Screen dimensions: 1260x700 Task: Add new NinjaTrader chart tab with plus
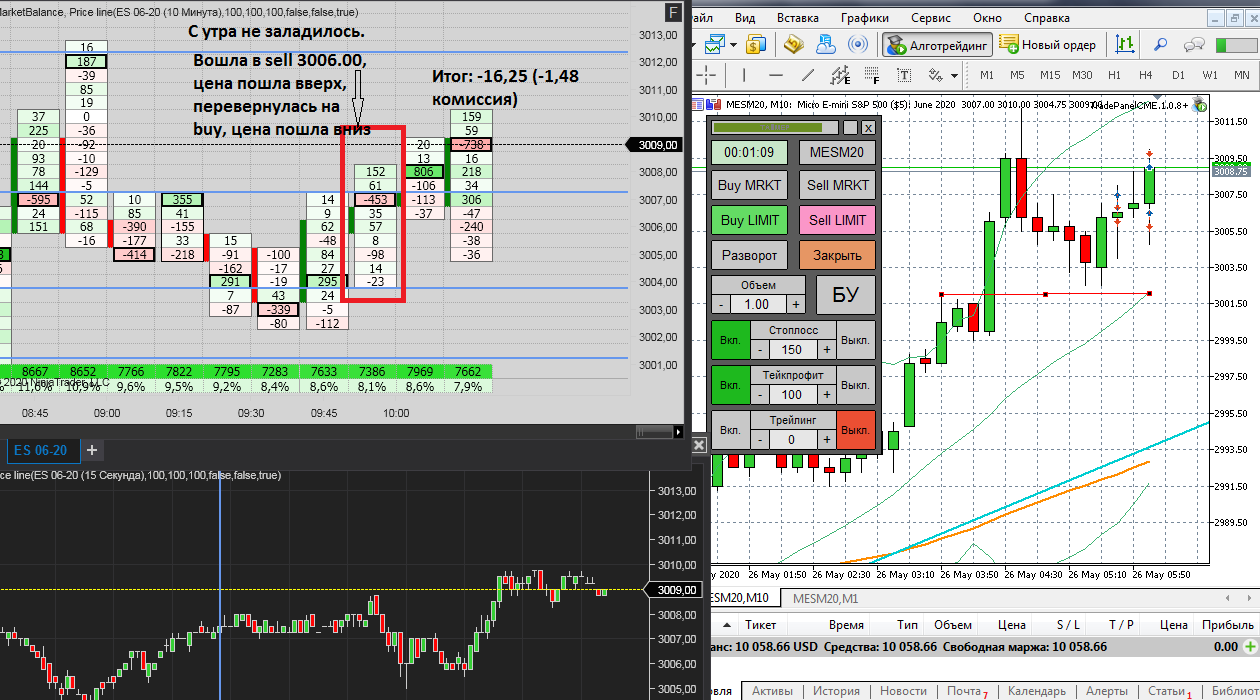(91, 450)
